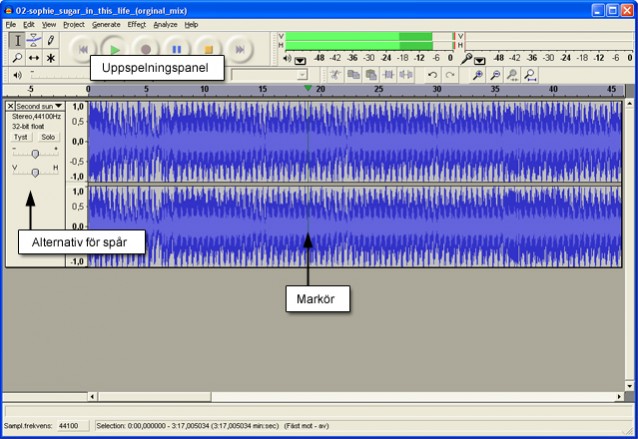This screenshot has width=638, height=439.
Task: Click the Pause button
Action: [x=177, y=49]
